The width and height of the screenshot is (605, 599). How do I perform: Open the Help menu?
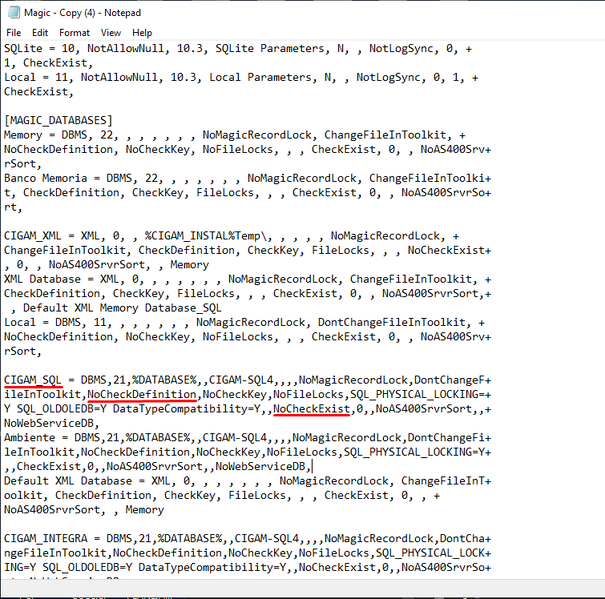point(142,33)
